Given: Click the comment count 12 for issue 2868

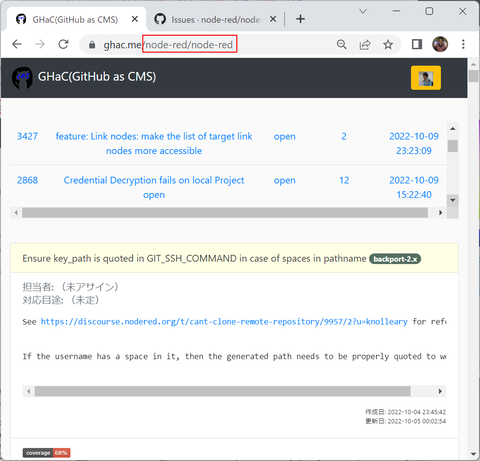Looking at the screenshot, I should coord(344,180).
